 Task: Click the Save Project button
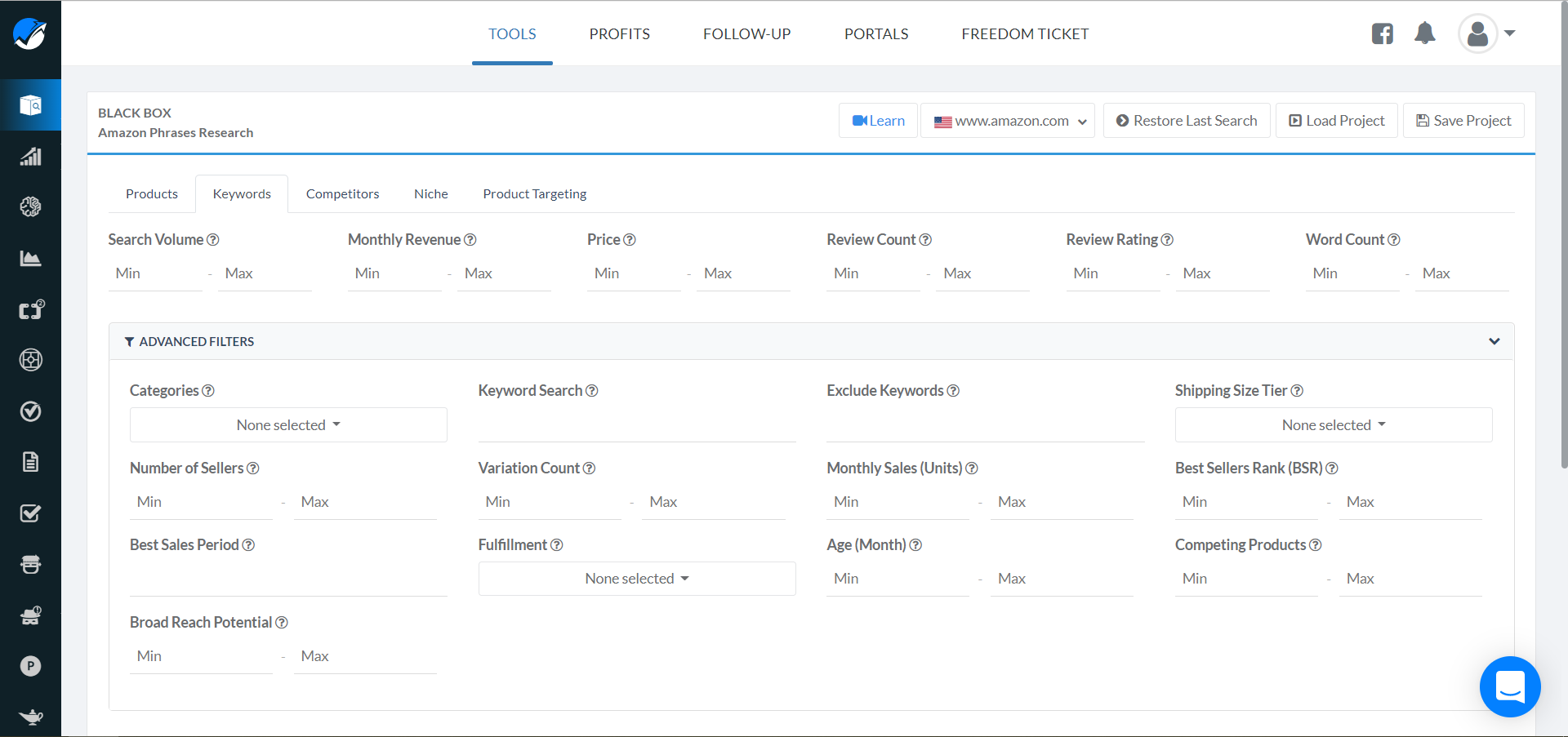pos(1463,121)
